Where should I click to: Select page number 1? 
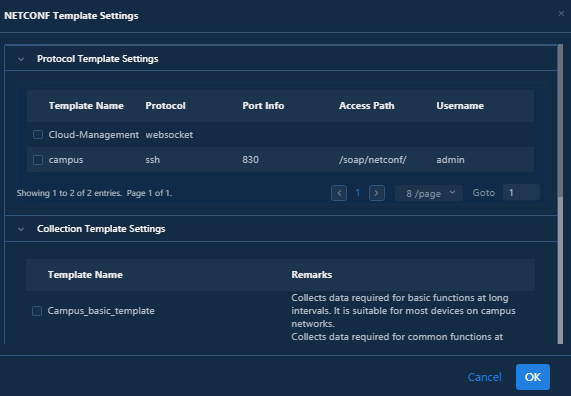click(358, 193)
